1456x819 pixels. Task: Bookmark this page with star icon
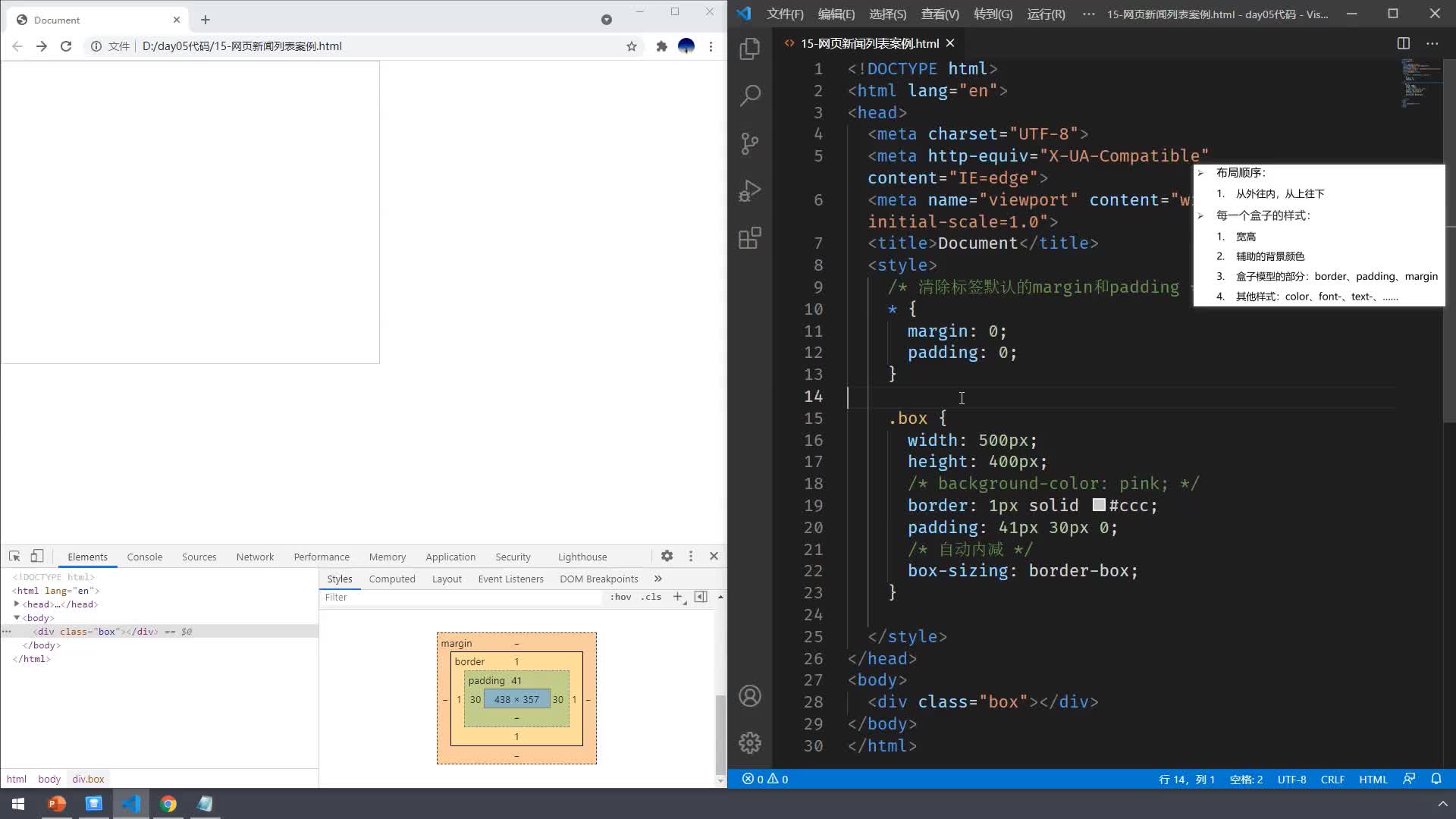(632, 46)
